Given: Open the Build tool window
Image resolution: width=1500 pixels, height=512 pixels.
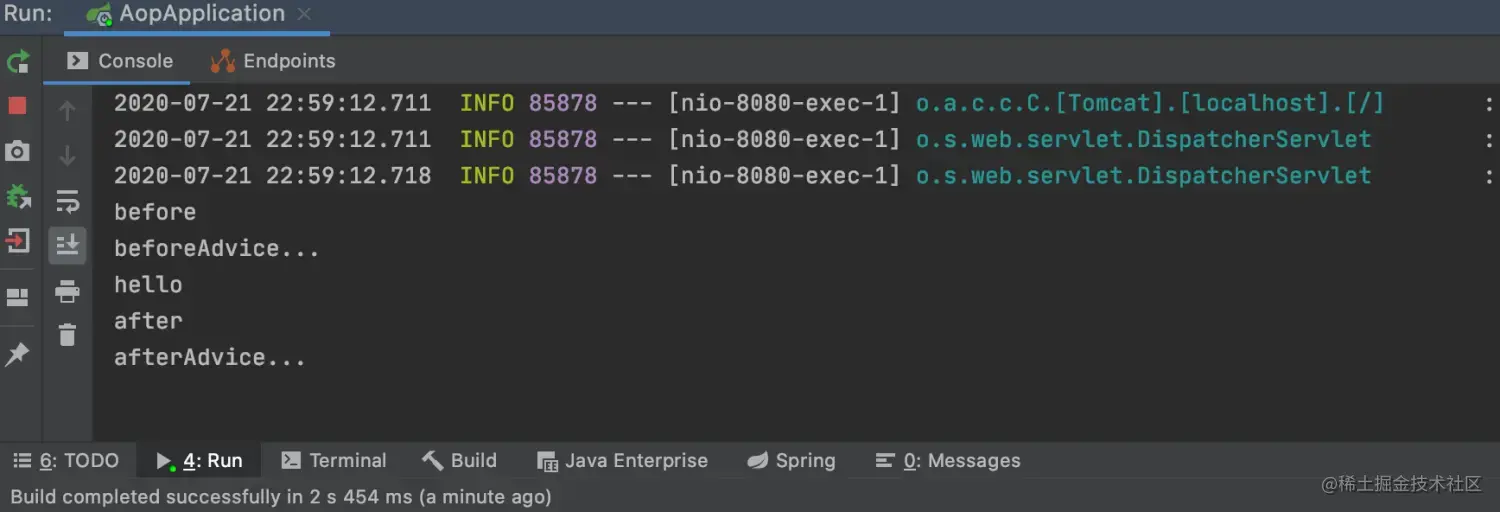Looking at the screenshot, I should click(x=459, y=461).
